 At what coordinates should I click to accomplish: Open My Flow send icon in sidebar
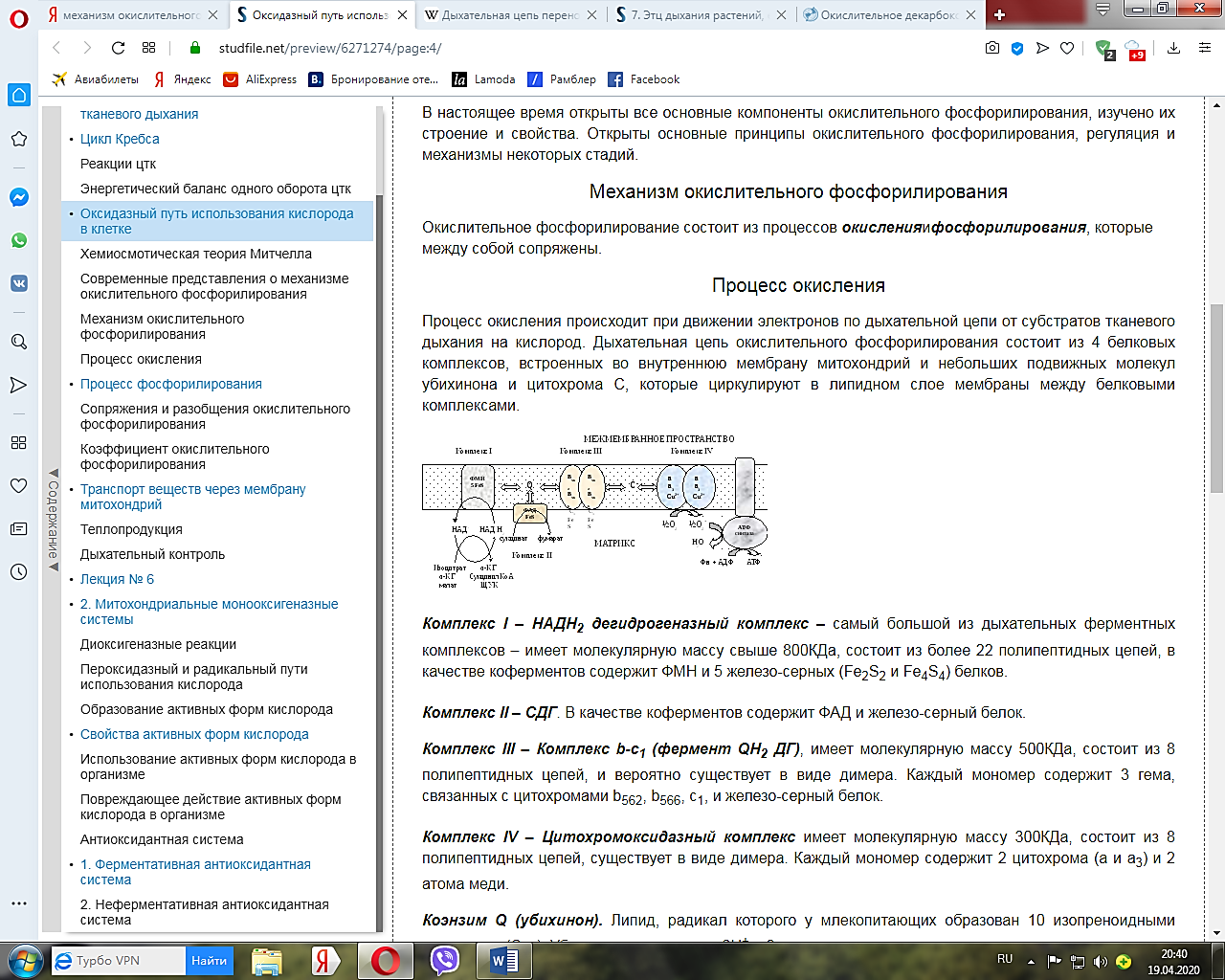point(18,385)
